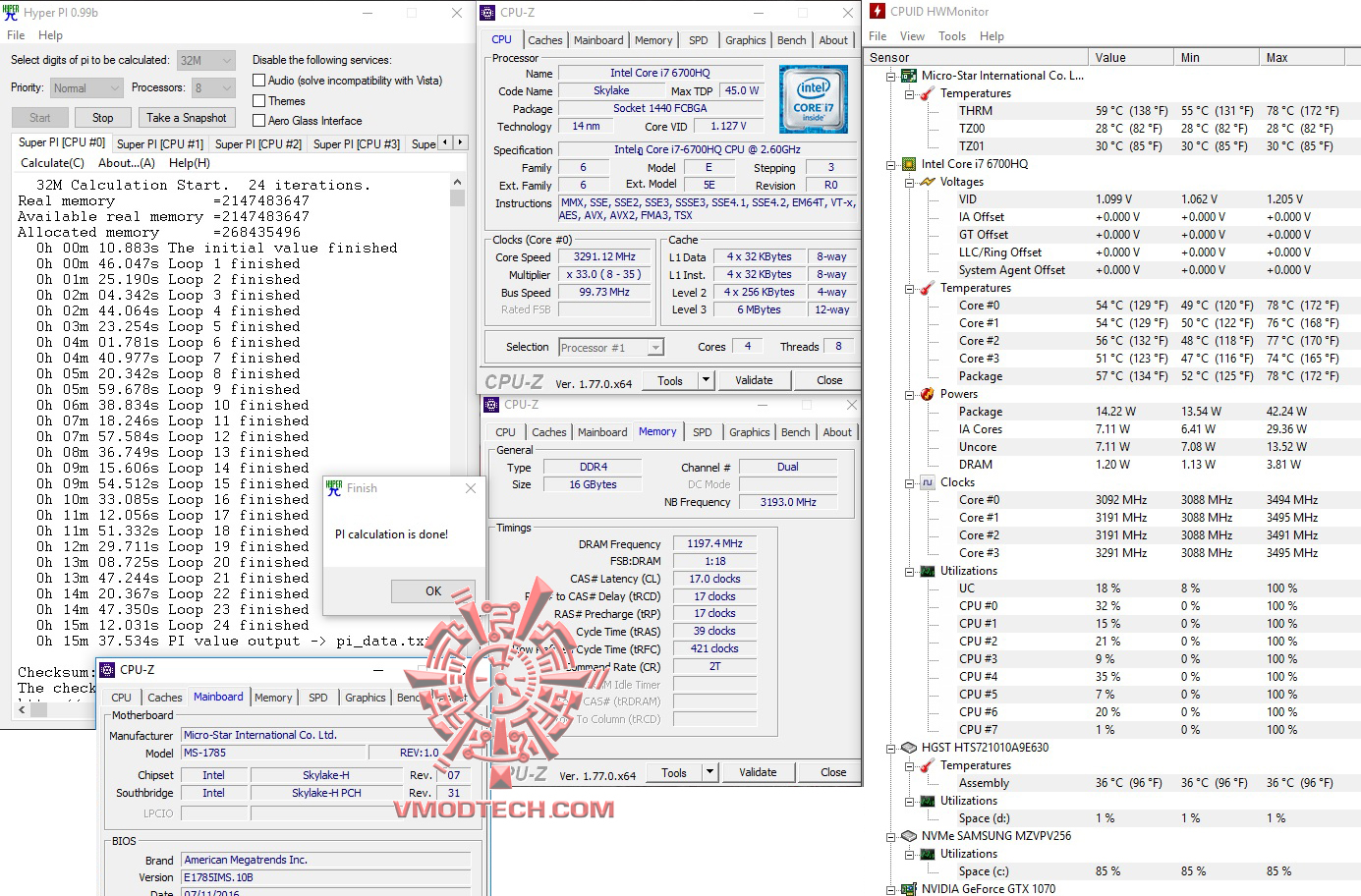Open the digits of pi 32M dropdown
The height and width of the screenshot is (896, 1361).
click(x=206, y=60)
